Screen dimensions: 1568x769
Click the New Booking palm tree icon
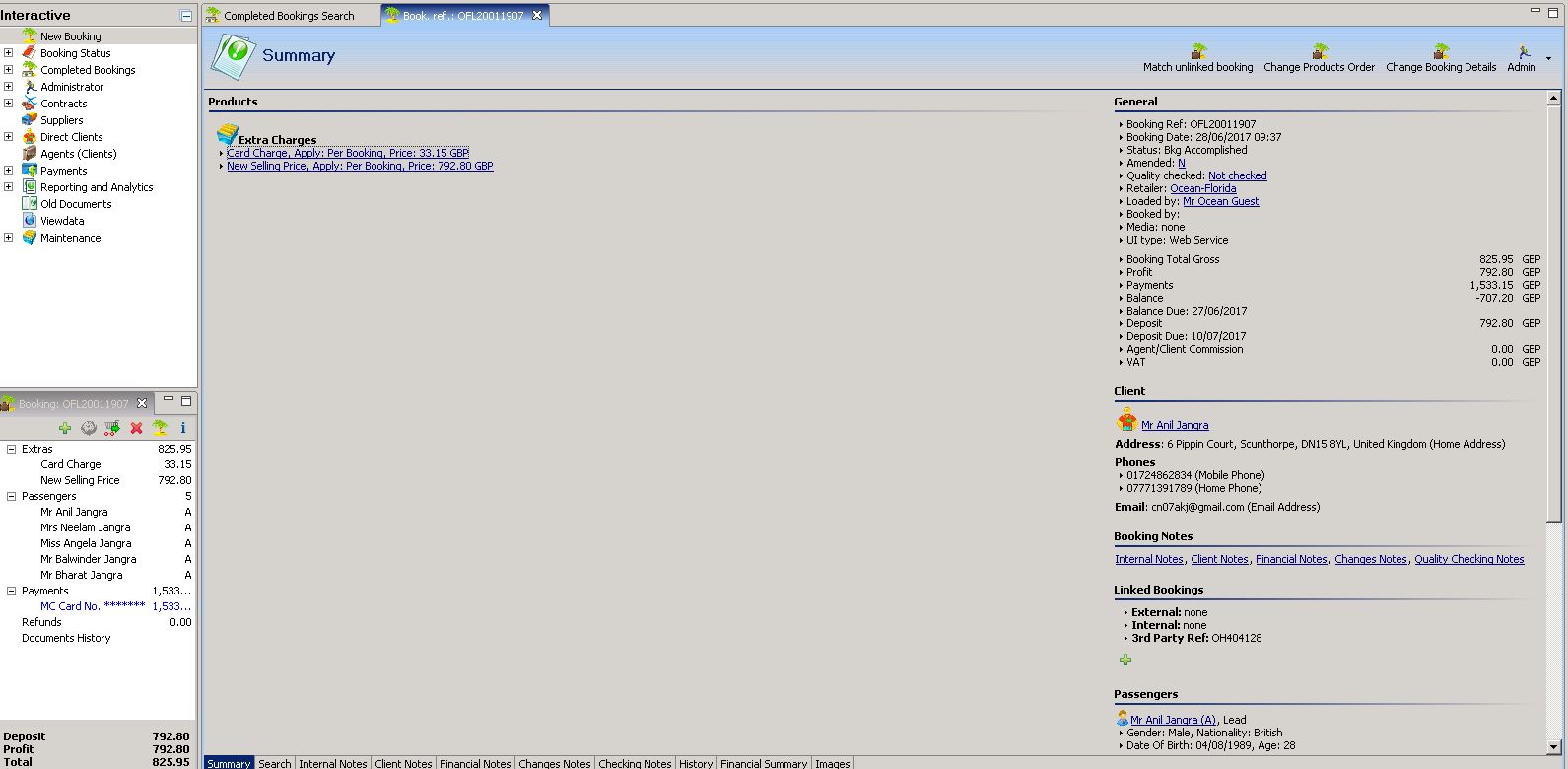[30, 36]
